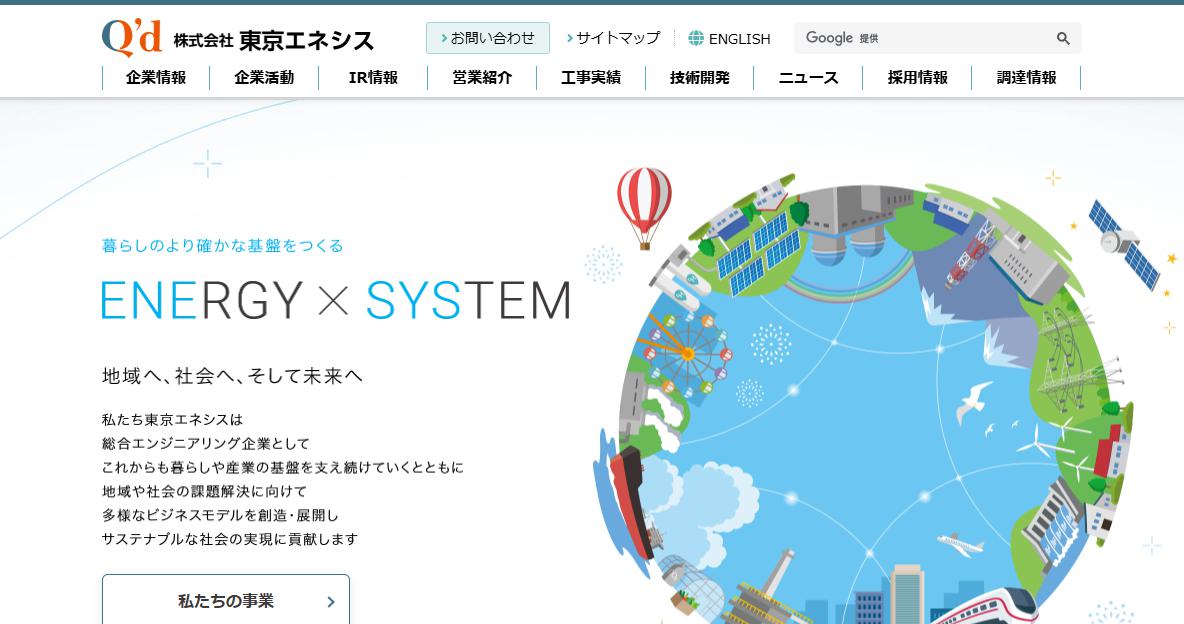Open the お問い合わせ contact button
Viewport: 1184px width, 624px height.
point(488,38)
